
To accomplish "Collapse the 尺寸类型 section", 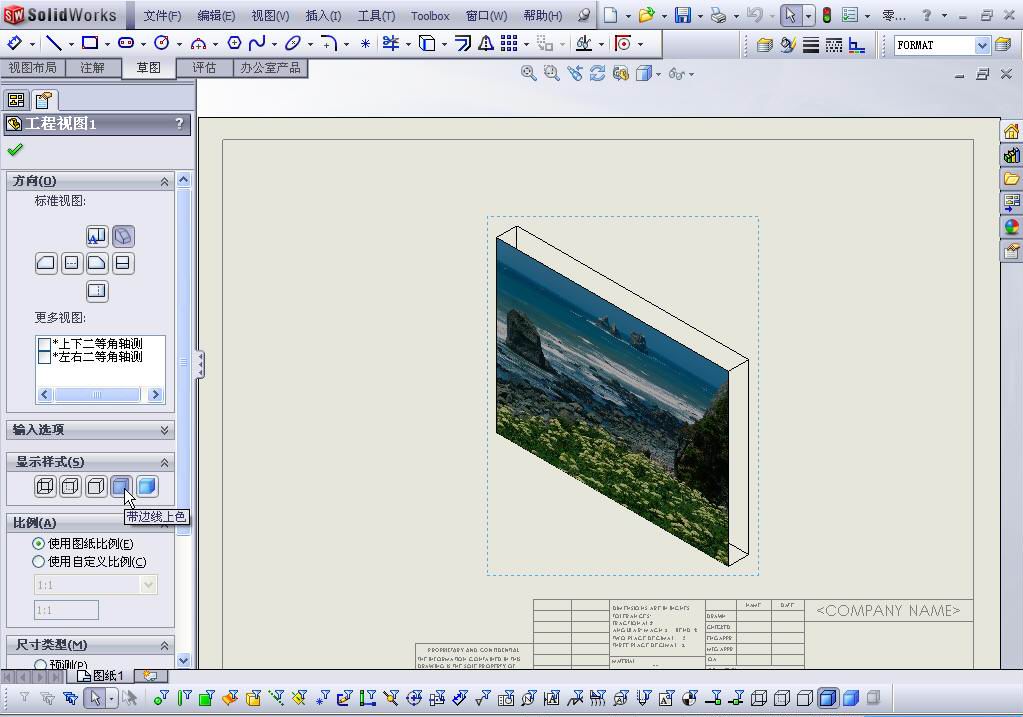I will [x=164, y=645].
